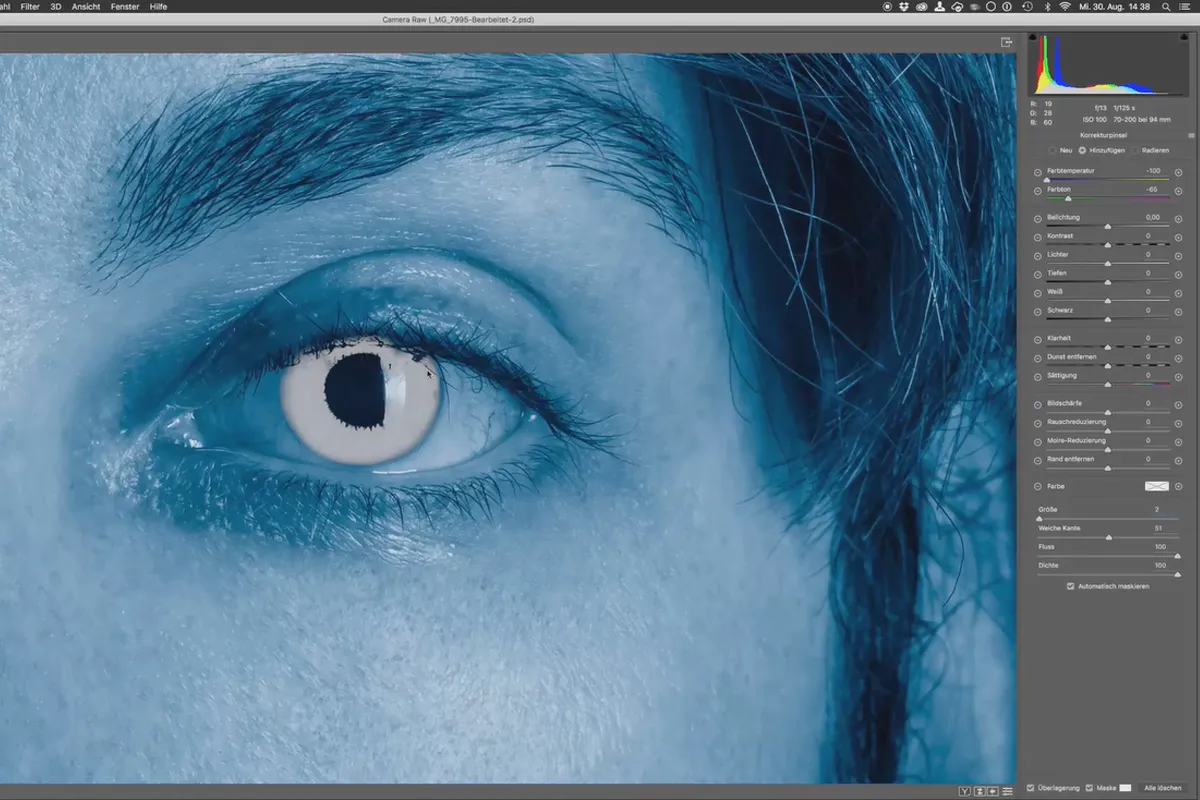Open the Farbe color swatch

click(1156, 487)
